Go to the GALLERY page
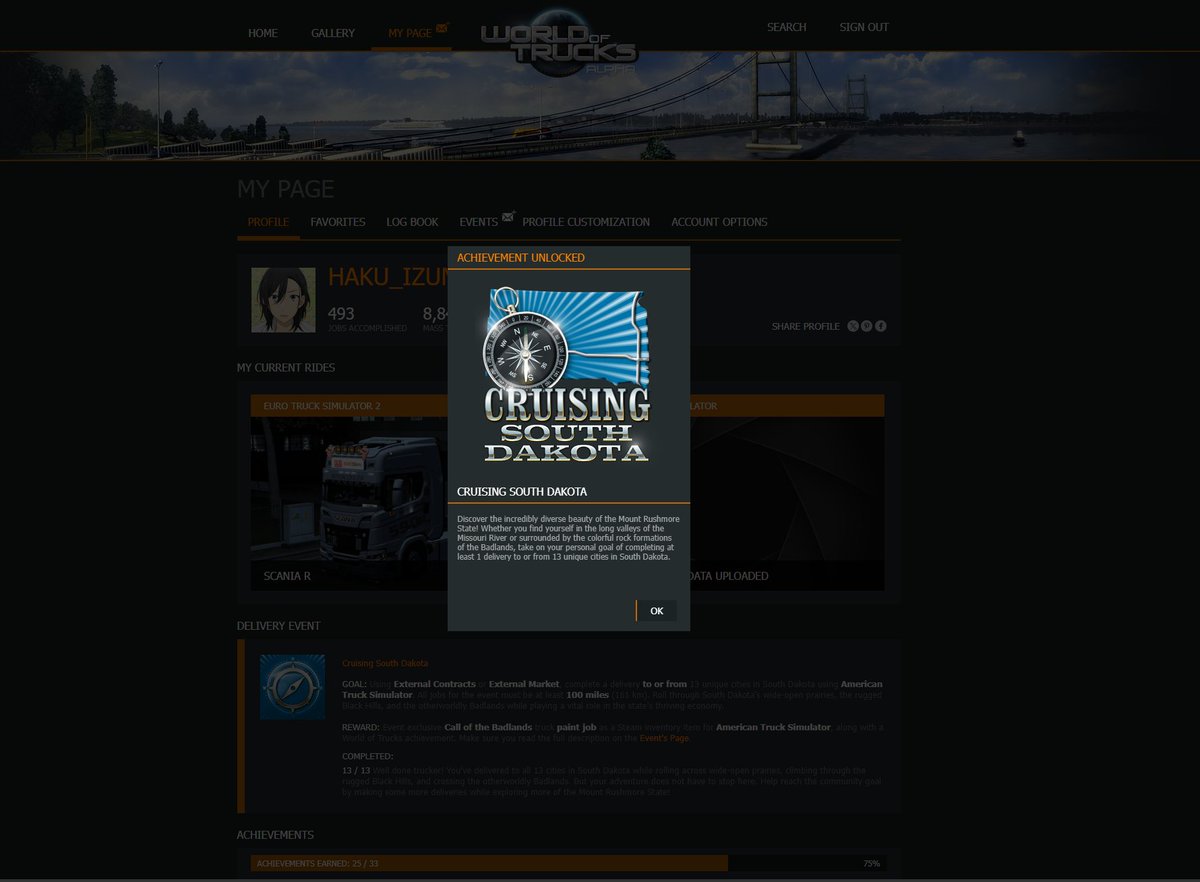This screenshot has width=1200, height=882. pyautogui.click(x=333, y=33)
